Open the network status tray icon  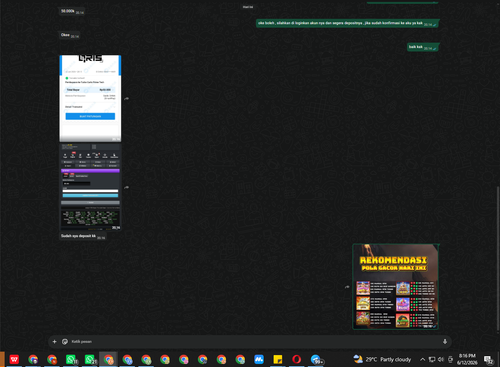pos(432,359)
